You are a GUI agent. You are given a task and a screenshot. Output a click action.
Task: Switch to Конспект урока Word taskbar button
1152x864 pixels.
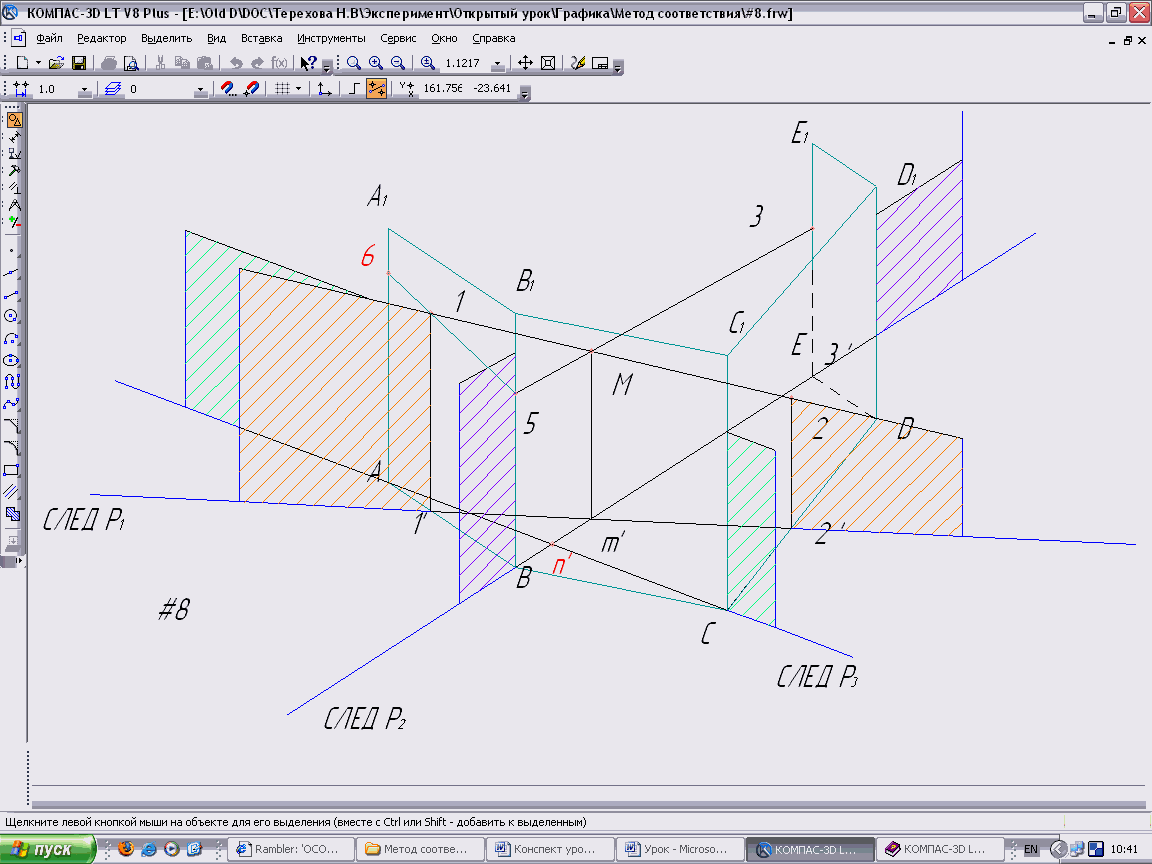coord(550,850)
